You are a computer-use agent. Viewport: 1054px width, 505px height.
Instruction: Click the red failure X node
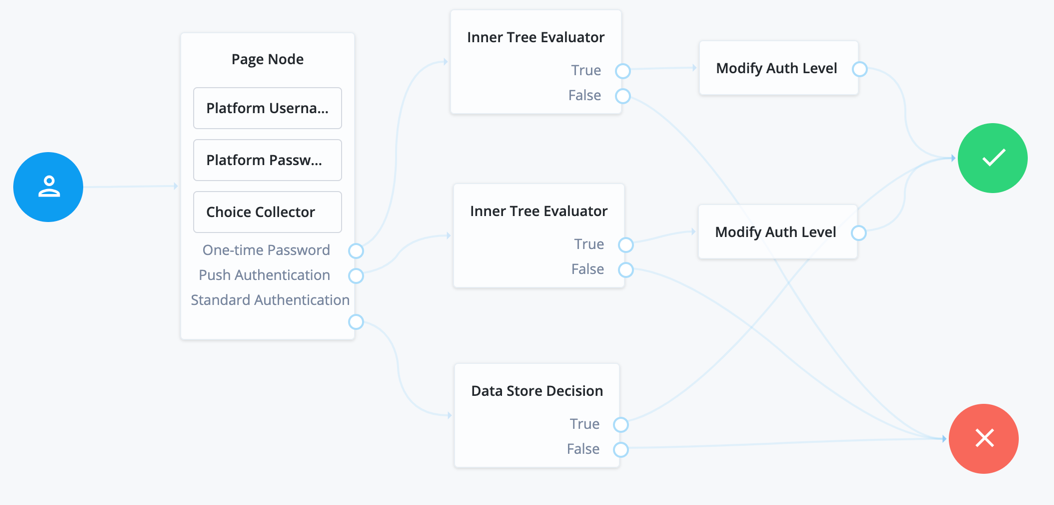pyautogui.click(x=984, y=438)
